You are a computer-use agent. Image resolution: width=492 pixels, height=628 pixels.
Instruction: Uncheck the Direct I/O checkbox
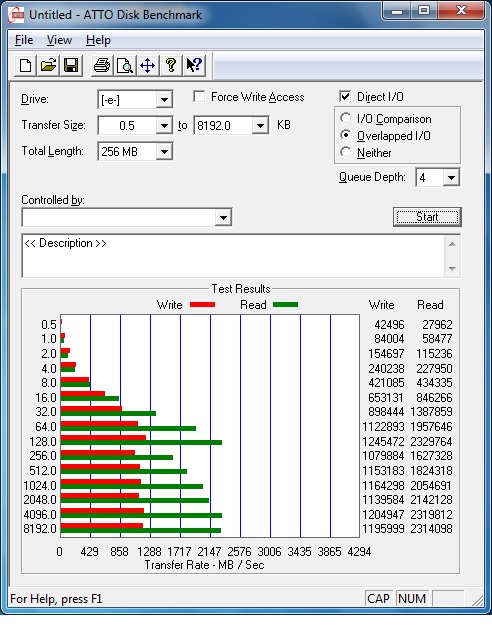tap(345, 97)
